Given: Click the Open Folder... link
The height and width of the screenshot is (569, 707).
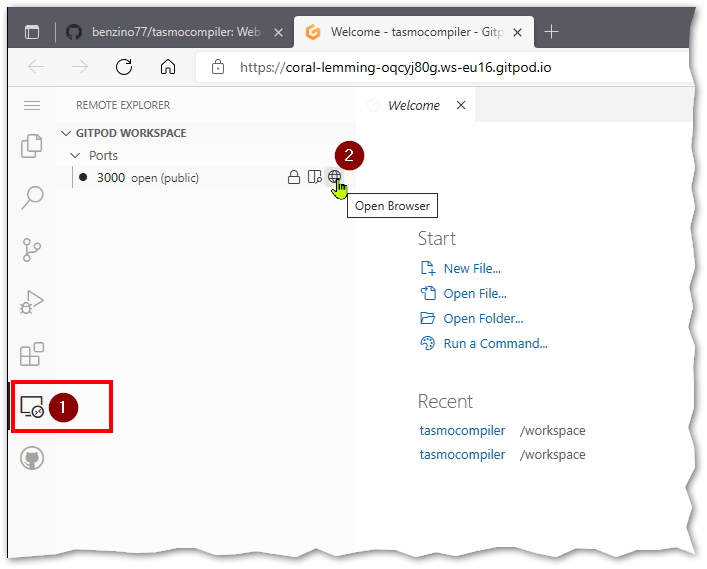Looking at the screenshot, I should (483, 318).
